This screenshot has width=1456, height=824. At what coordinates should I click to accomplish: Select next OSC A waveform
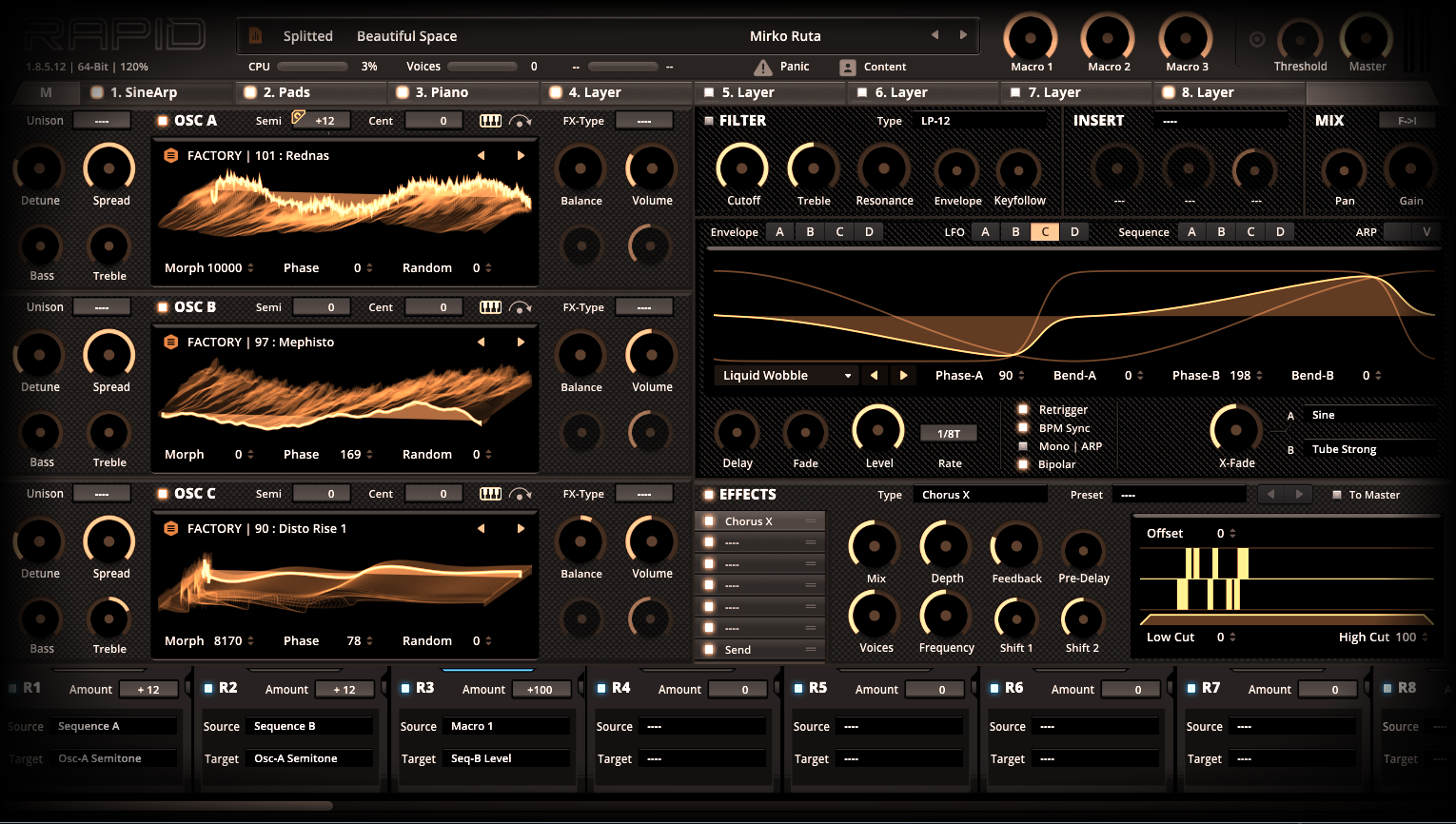coord(521,155)
